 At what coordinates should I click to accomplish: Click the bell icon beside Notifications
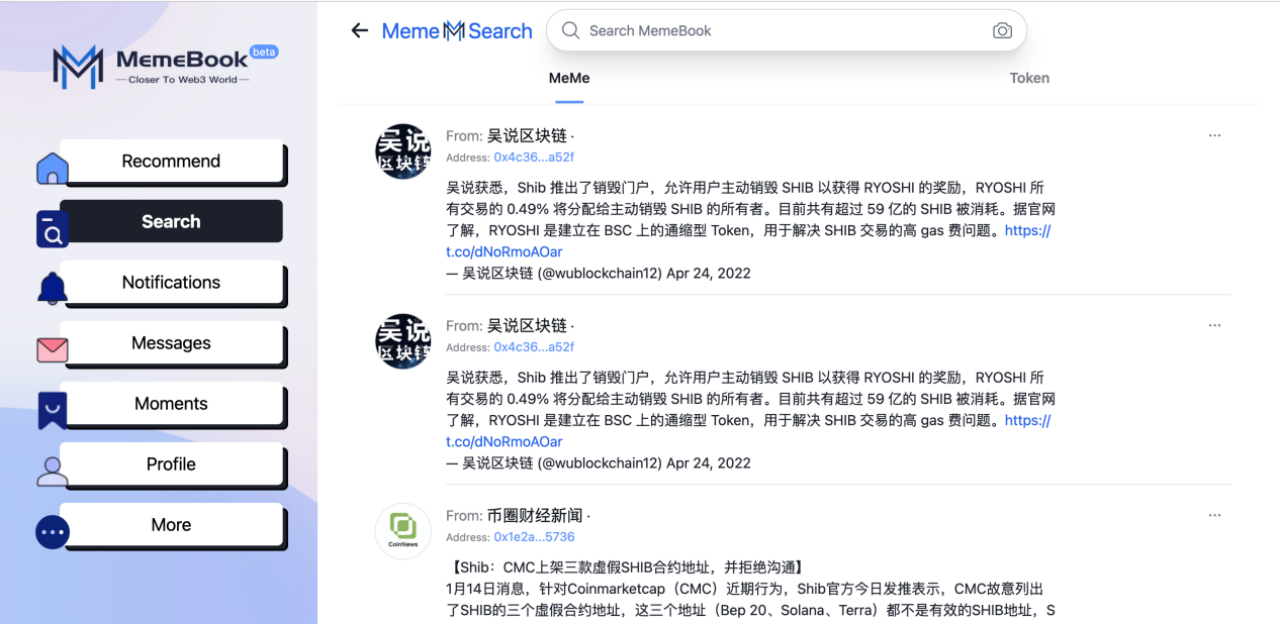click(52, 289)
